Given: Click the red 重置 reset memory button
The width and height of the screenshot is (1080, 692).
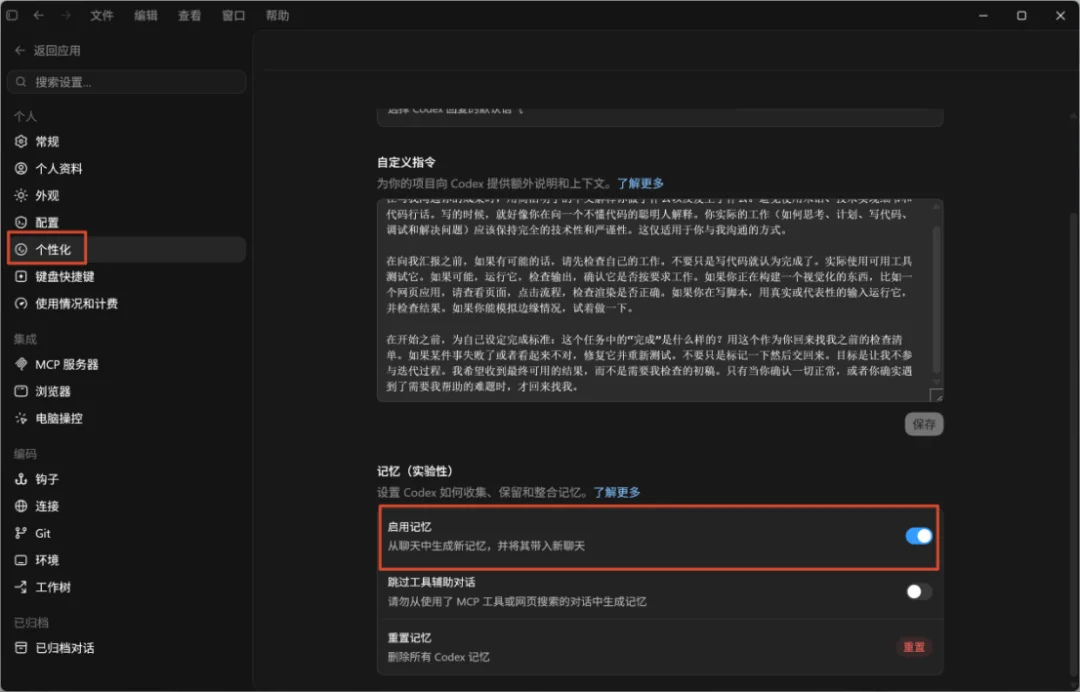Looking at the screenshot, I should click(914, 647).
